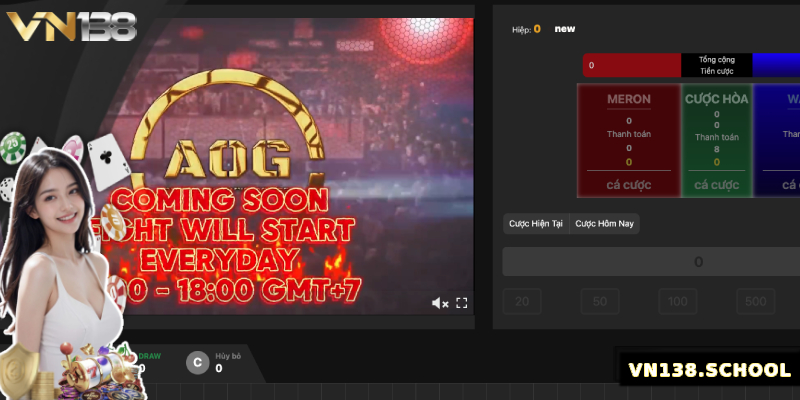This screenshot has height=400, width=800.
Task: Click the Hiệp round label
Action: 521,30
